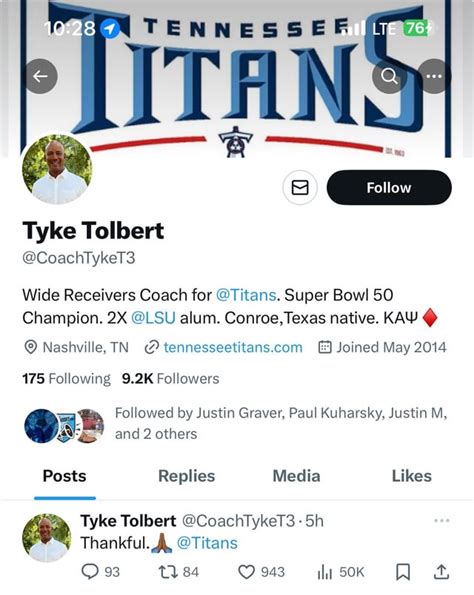This screenshot has width=474, height=595.
Task: Open the profile search magnifier icon
Action: click(389, 76)
